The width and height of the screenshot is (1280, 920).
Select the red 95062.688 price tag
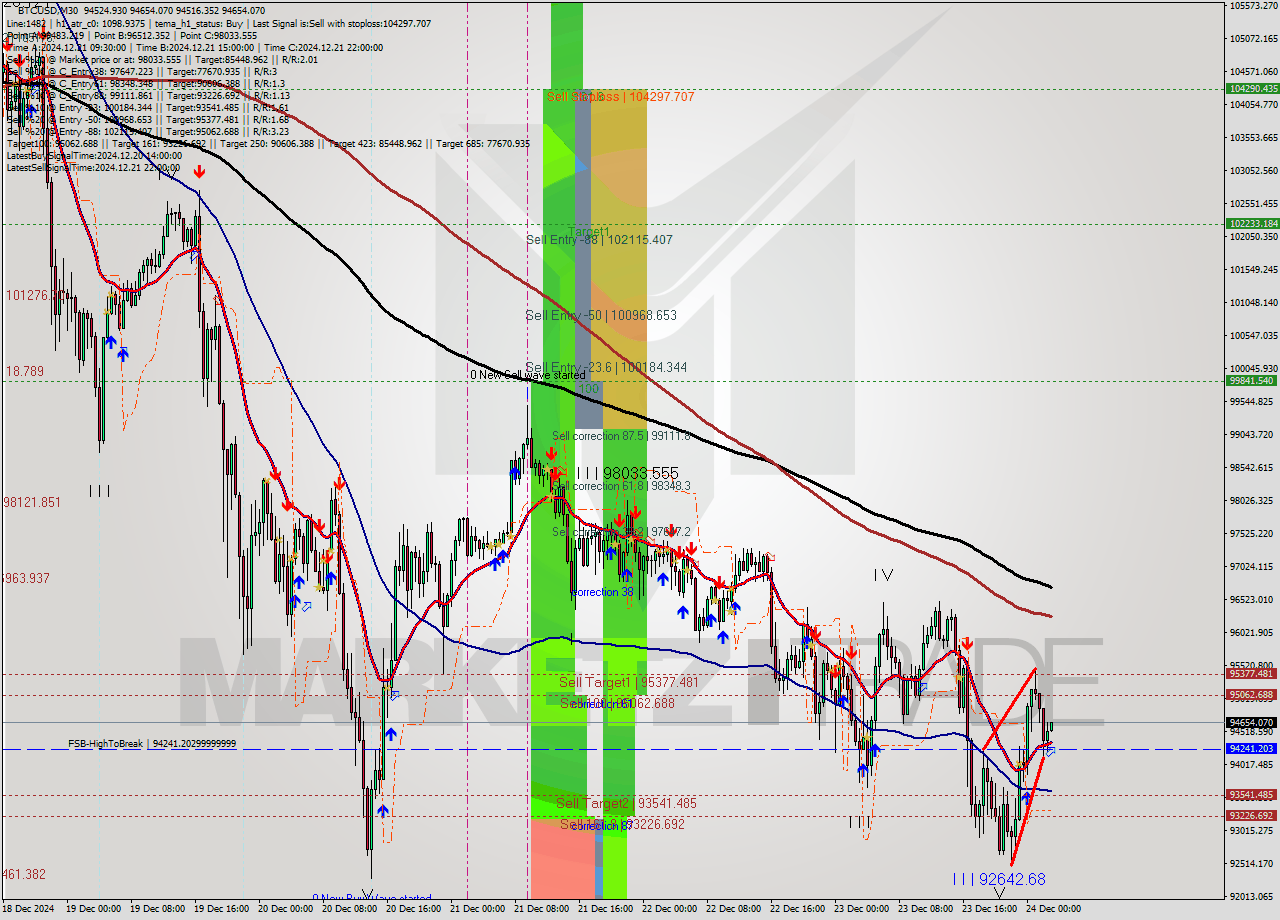click(x=1251, y=695)
